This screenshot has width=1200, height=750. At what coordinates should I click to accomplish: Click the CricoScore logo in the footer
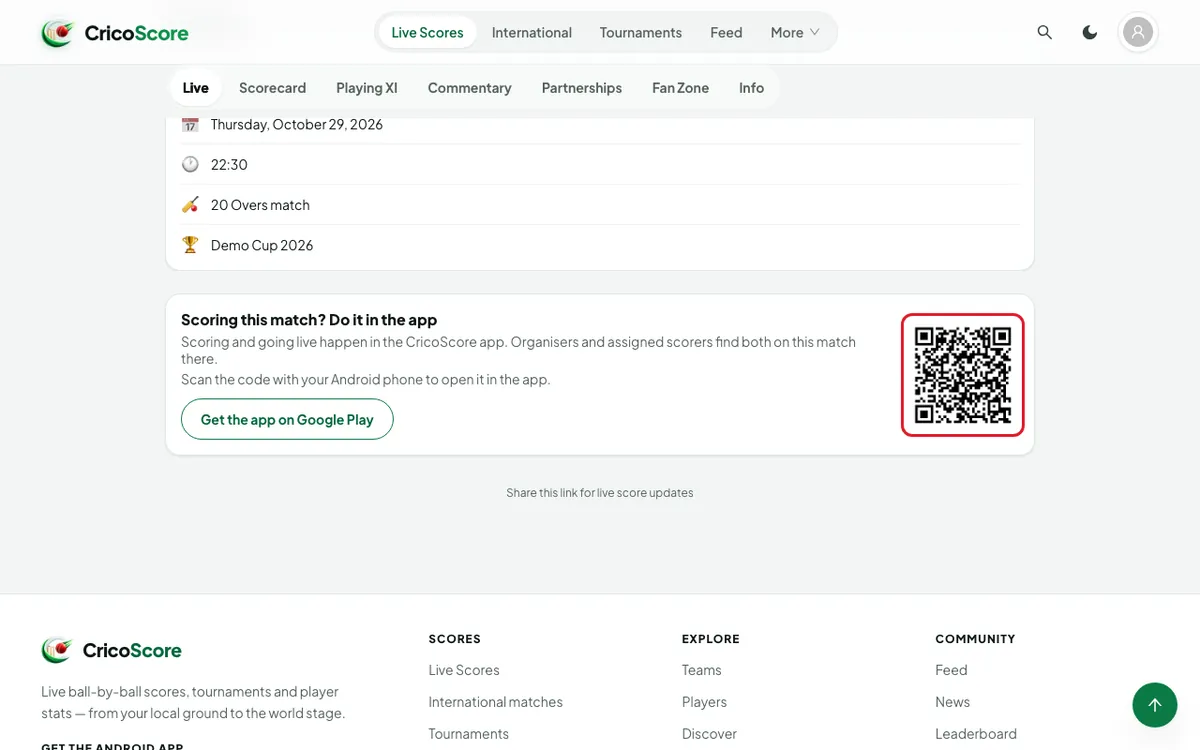click(x=112, y=650)
